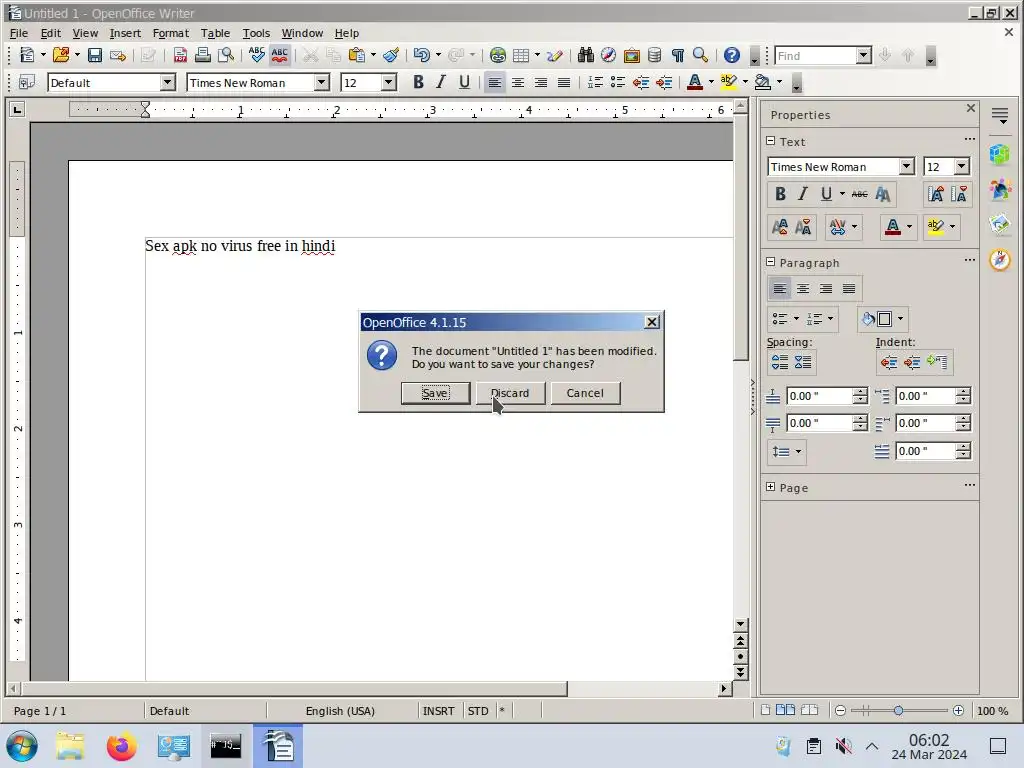Click the Paste clipboard icon
Image resolution: width=1024 pixels, height=768 pixels.
[x=357, y=56]
